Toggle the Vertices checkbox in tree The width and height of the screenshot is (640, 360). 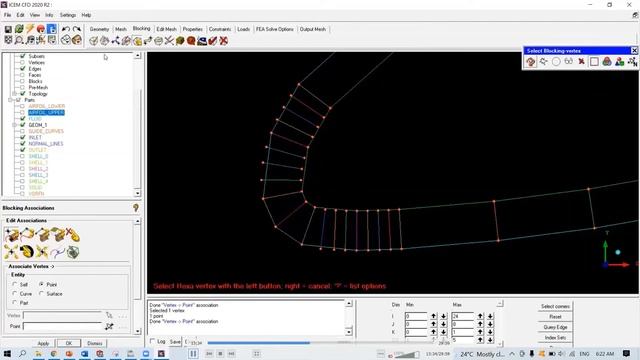[x=22, y=62]
